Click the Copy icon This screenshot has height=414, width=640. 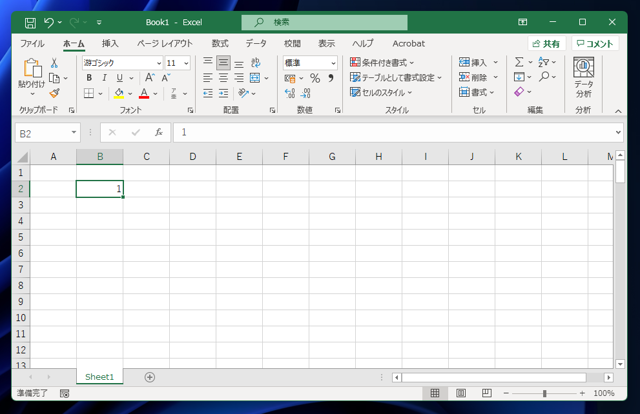tap(54, 78)
